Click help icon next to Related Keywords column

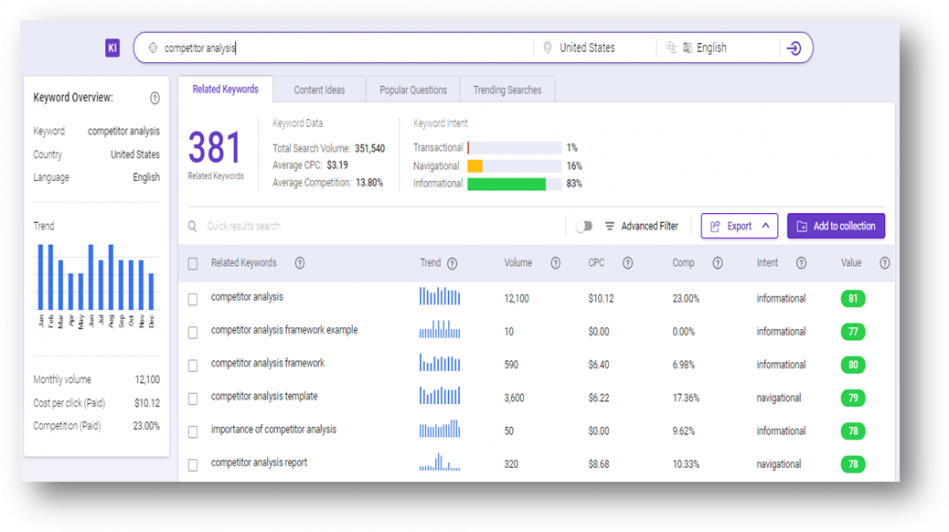(x=300, y=263)
